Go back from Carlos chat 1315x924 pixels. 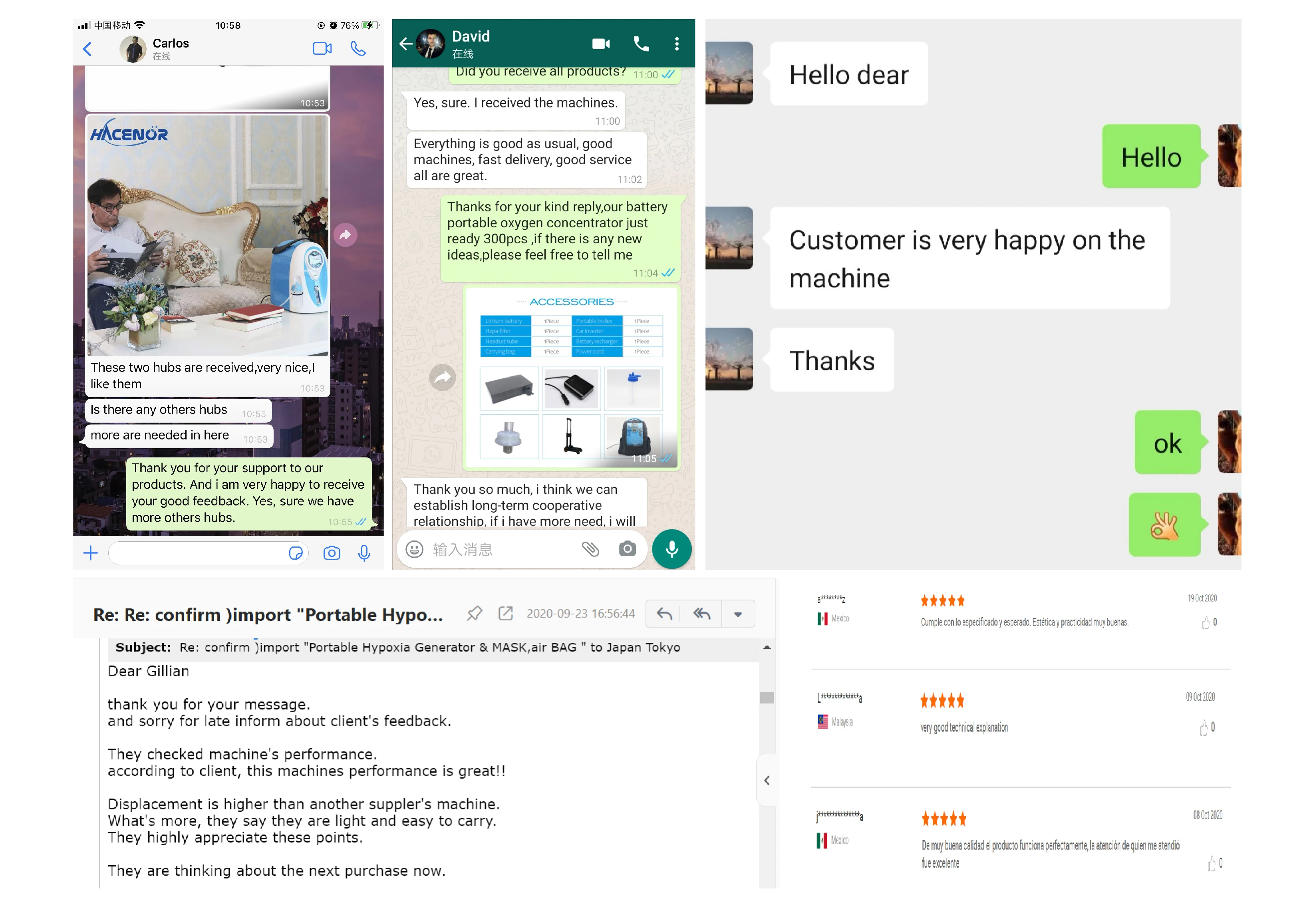tap(87, 49)
